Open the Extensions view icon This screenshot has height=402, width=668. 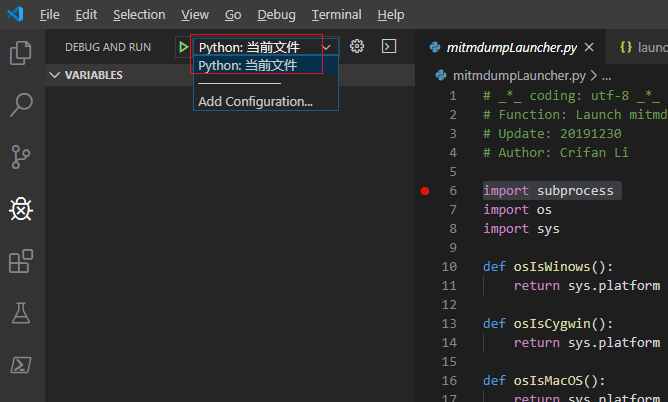coord(21,261)
